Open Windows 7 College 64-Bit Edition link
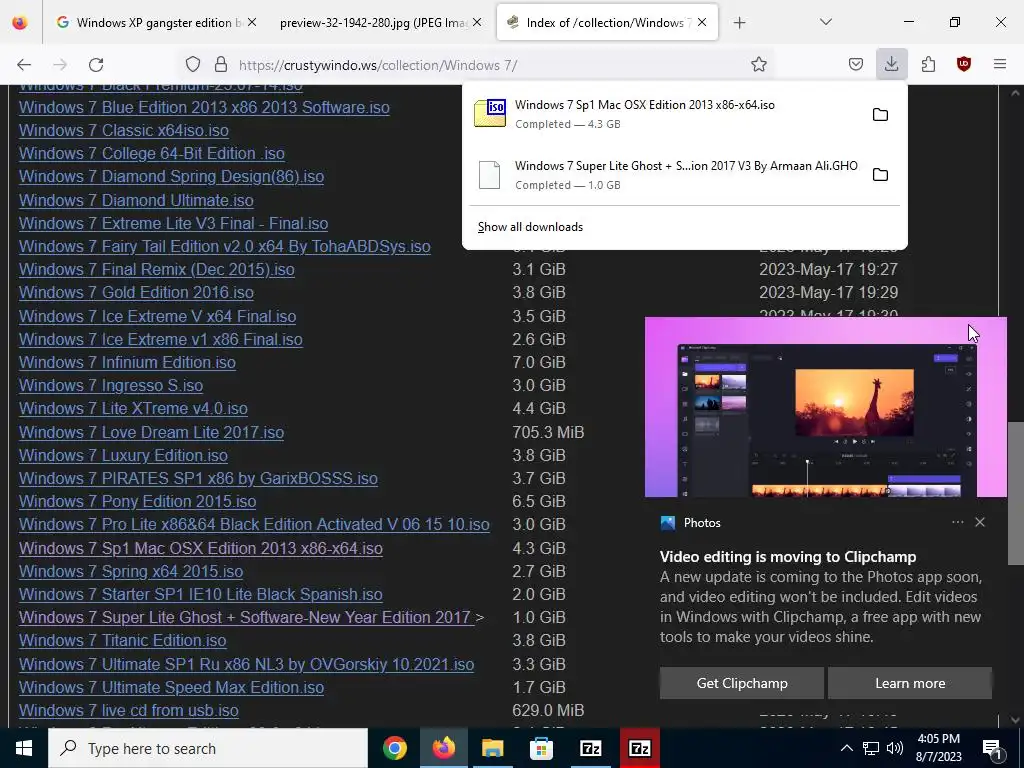The height and width of the screenshot is (768, 1024). coord(152,153)
